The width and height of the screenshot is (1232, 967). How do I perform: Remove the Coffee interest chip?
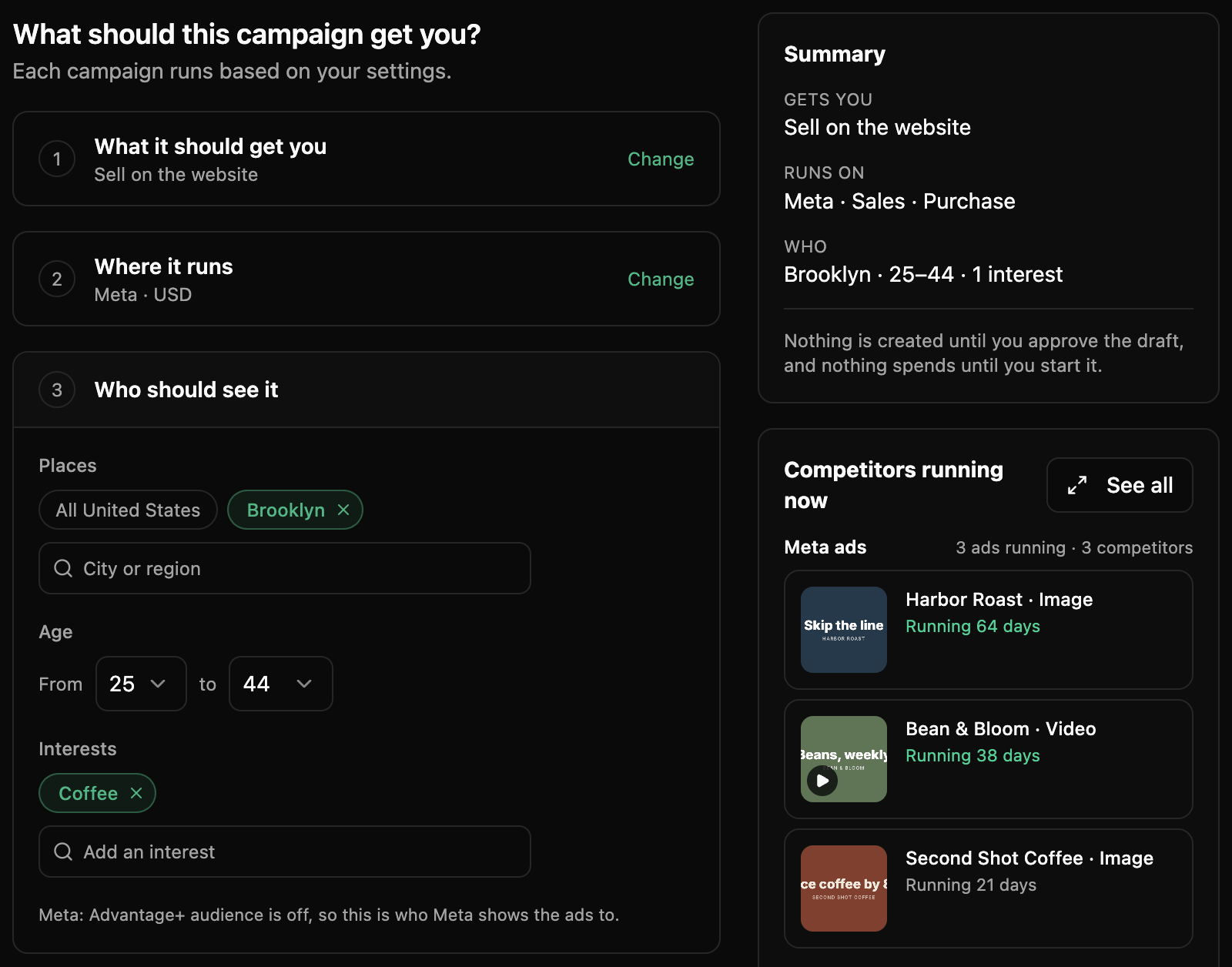tap(136, 793)
